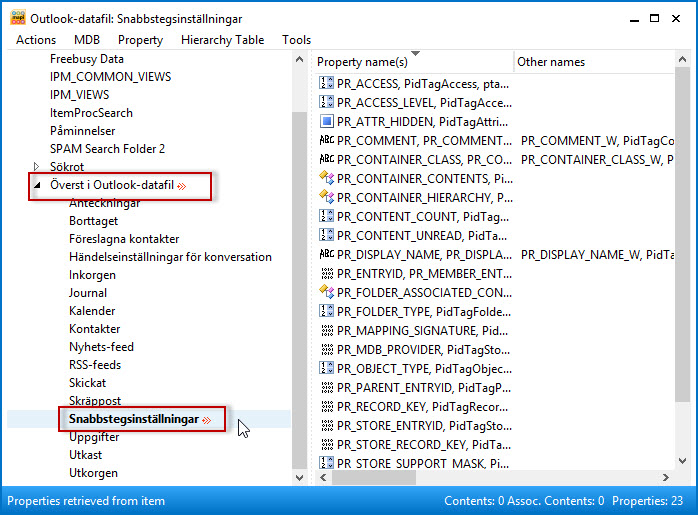Select the RSS-feeds folder

95,365
